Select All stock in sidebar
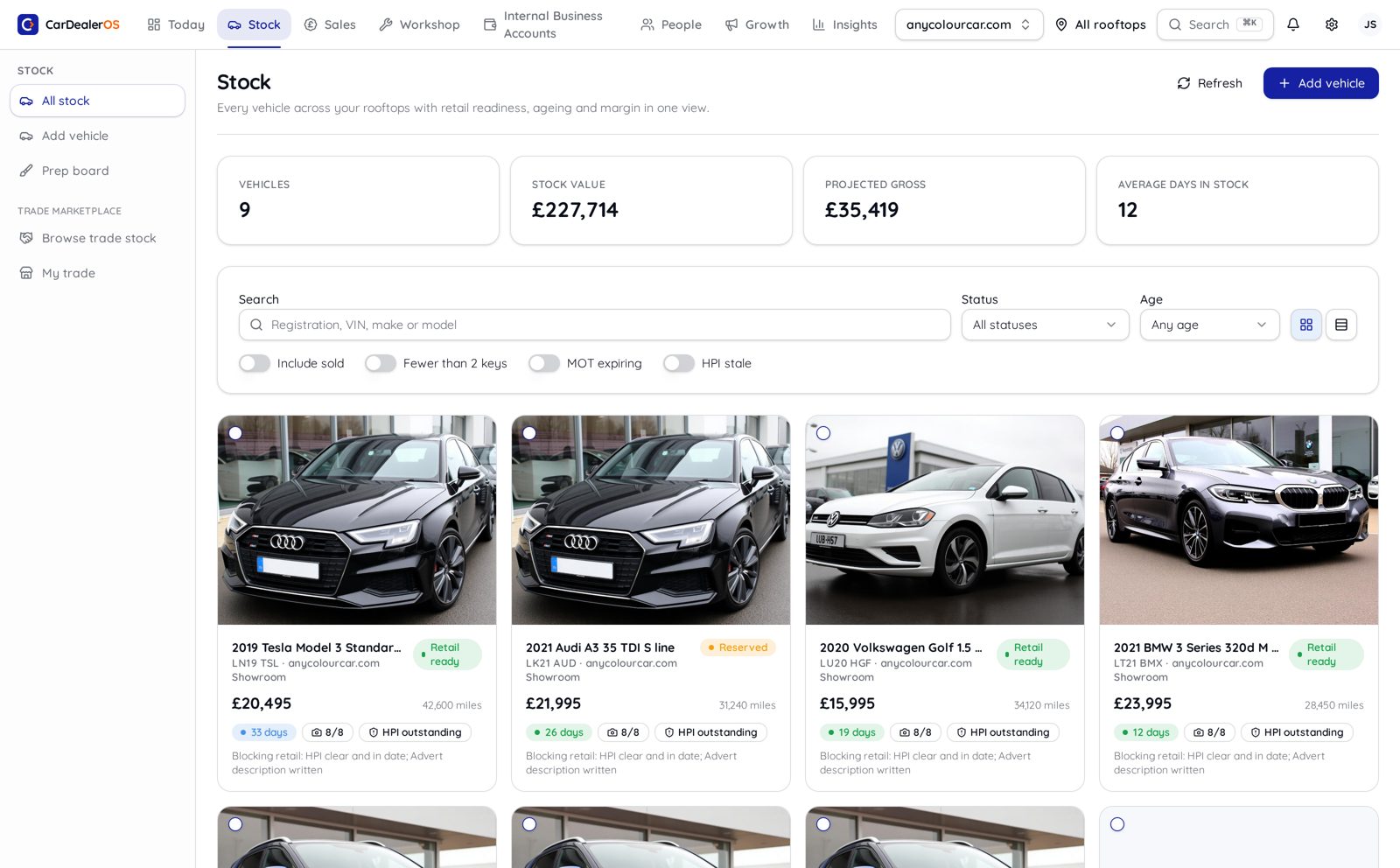Image resolution: width=1400 pixels, height=868 pixels. coord(97,101)
